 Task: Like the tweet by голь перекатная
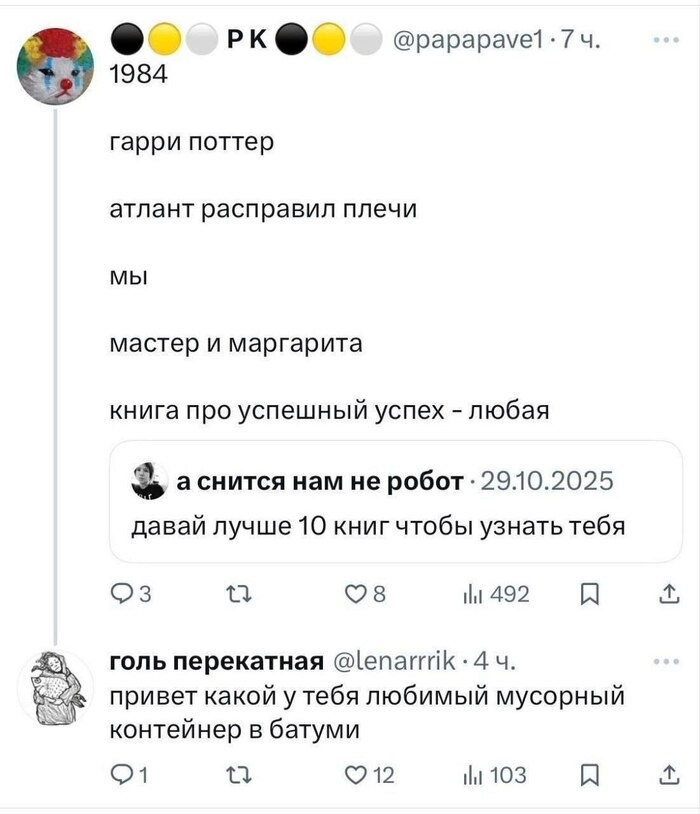[x=358, y=768]
